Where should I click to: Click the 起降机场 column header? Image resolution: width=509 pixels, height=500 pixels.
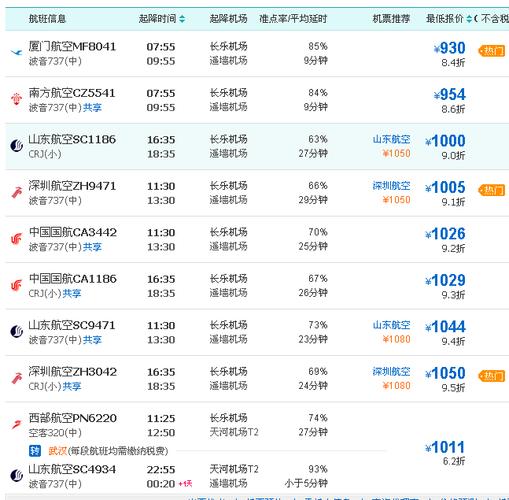[x=228, y=19]
